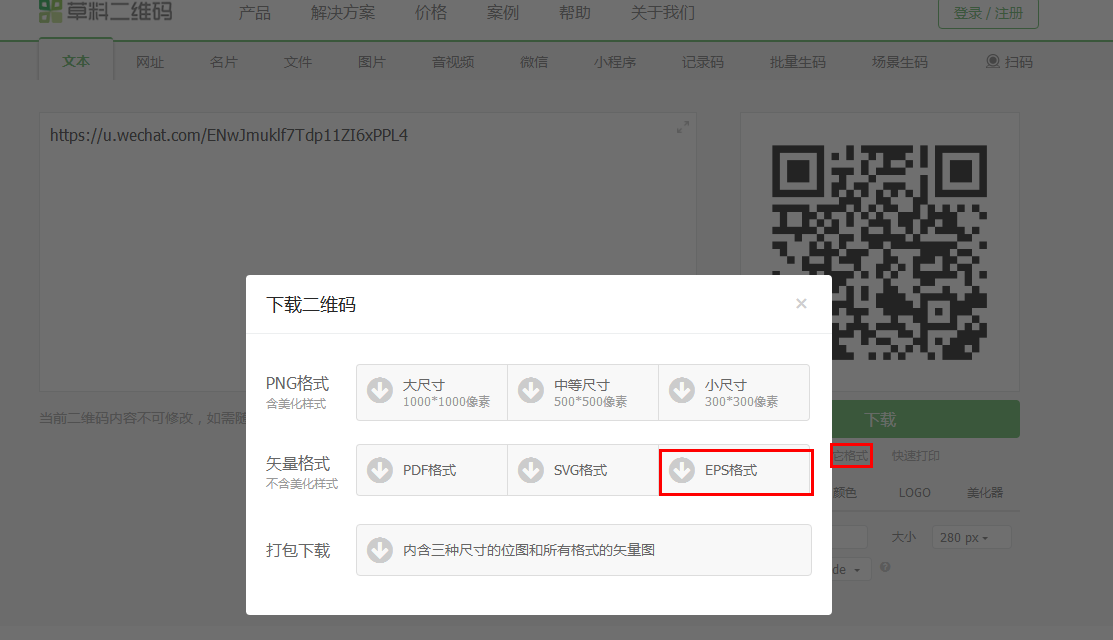
Task: Download medium 500*500 PNG size
Action: coord(583,392)
